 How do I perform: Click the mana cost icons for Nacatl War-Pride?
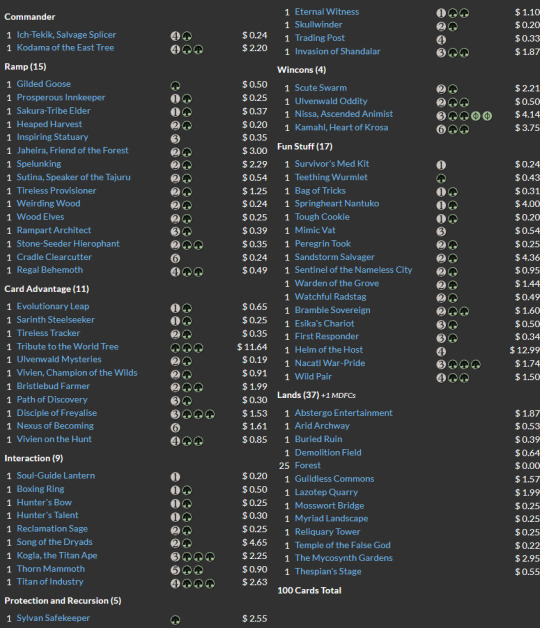coord(459,364)
